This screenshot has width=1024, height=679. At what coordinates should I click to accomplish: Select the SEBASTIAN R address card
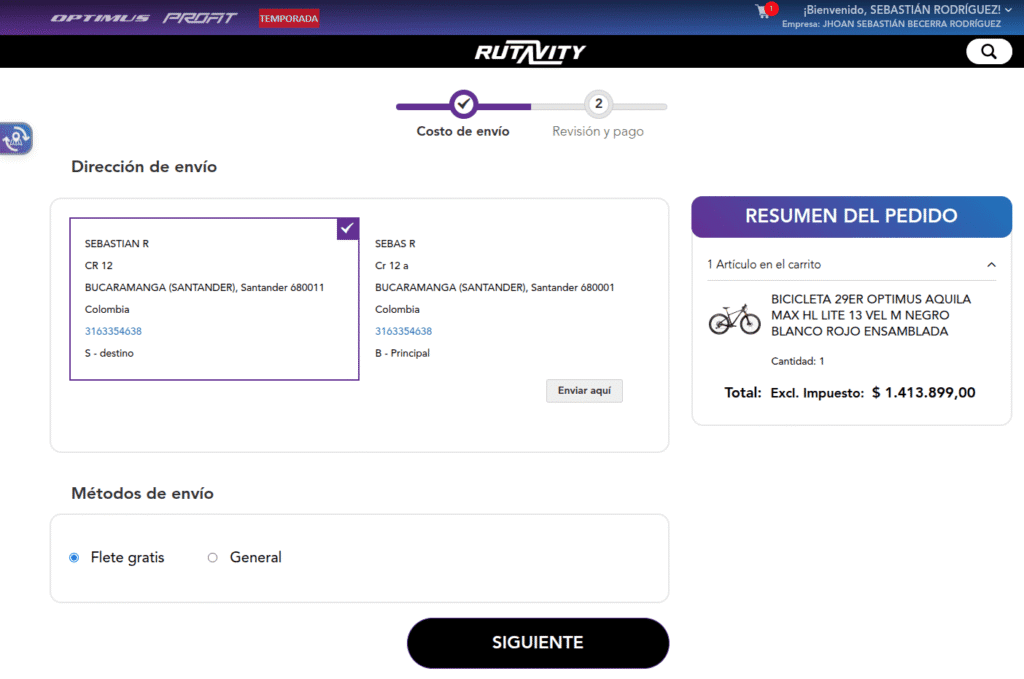[x=213, y=299]
